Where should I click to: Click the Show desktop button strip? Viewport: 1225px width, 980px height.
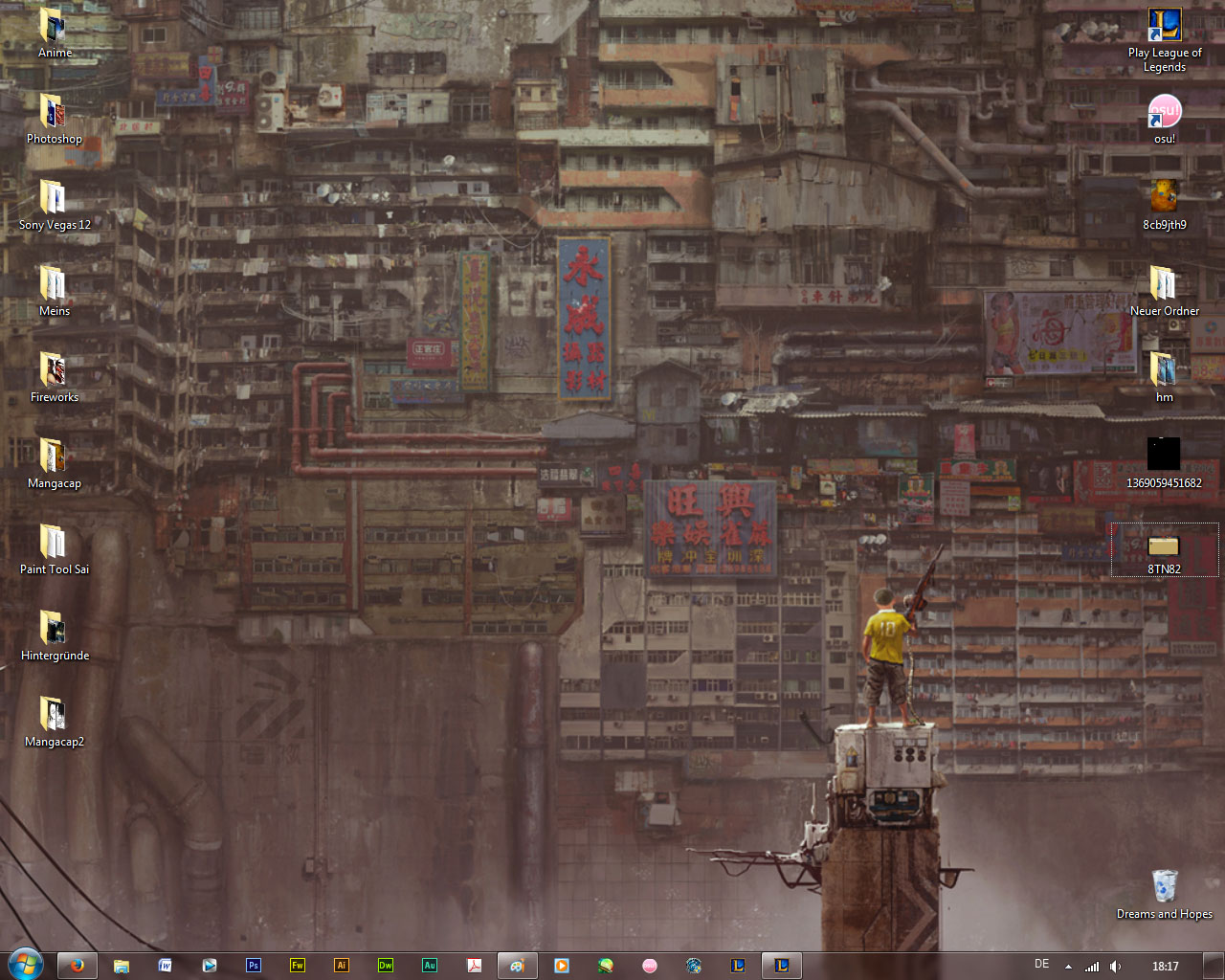click(x=1215, y=966)
